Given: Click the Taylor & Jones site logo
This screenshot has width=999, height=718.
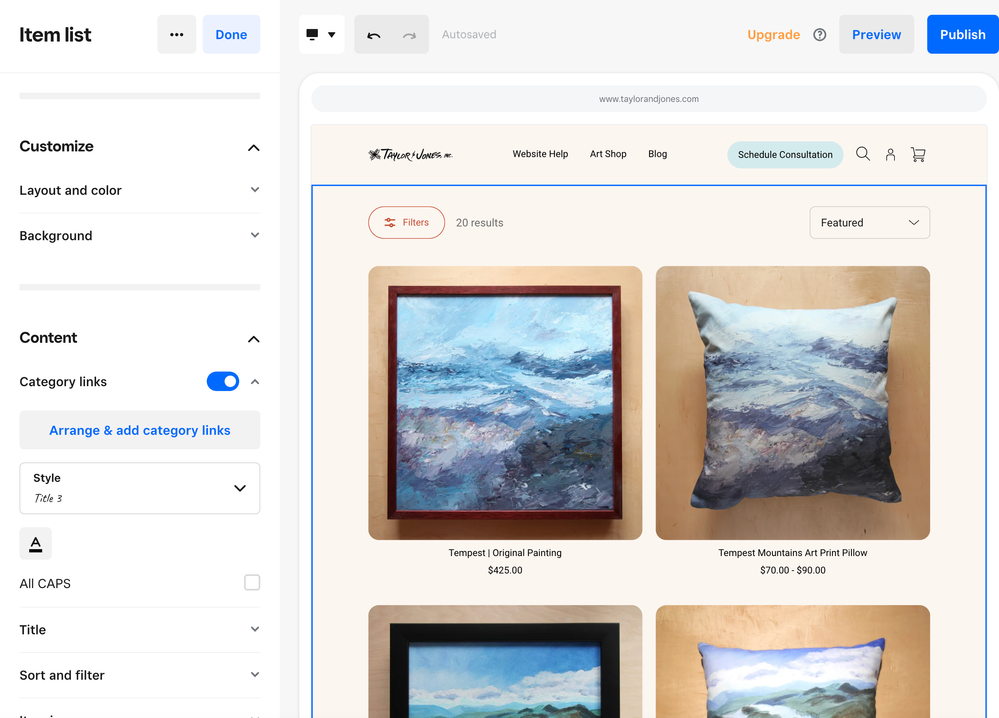Looking at the screenshot, I should click(410, 154).
